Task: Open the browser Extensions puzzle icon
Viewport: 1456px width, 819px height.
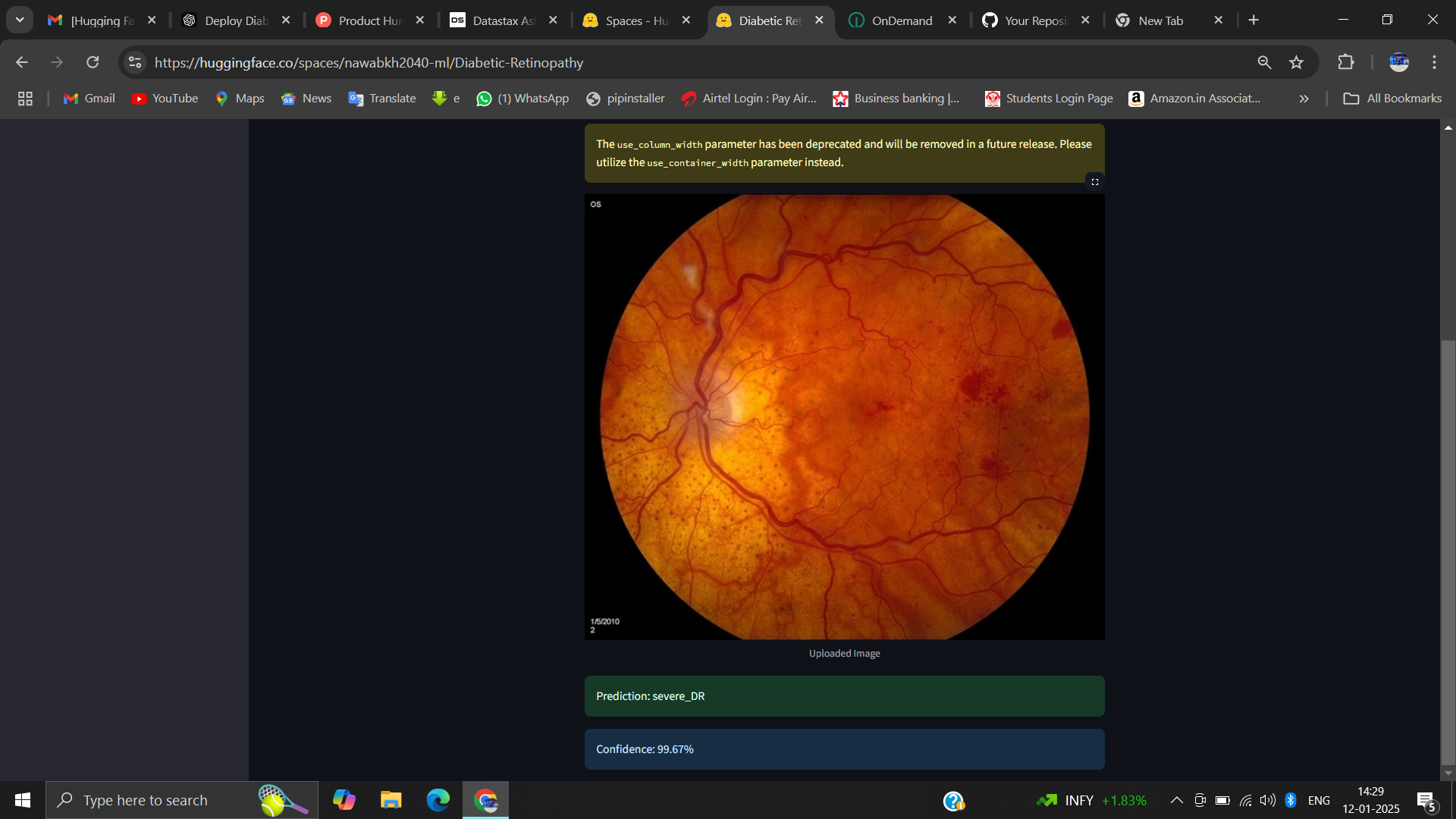Action: 1346,62
